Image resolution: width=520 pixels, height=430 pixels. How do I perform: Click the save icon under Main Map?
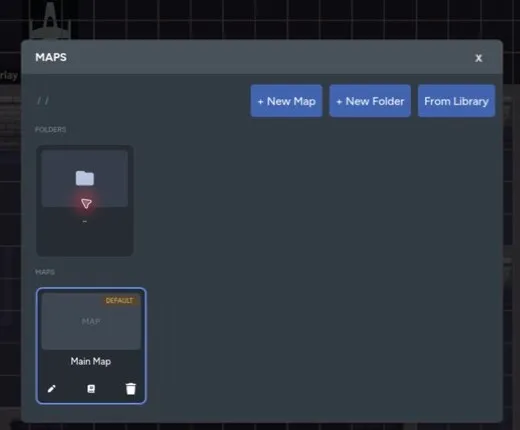click(x=91, y=389)
